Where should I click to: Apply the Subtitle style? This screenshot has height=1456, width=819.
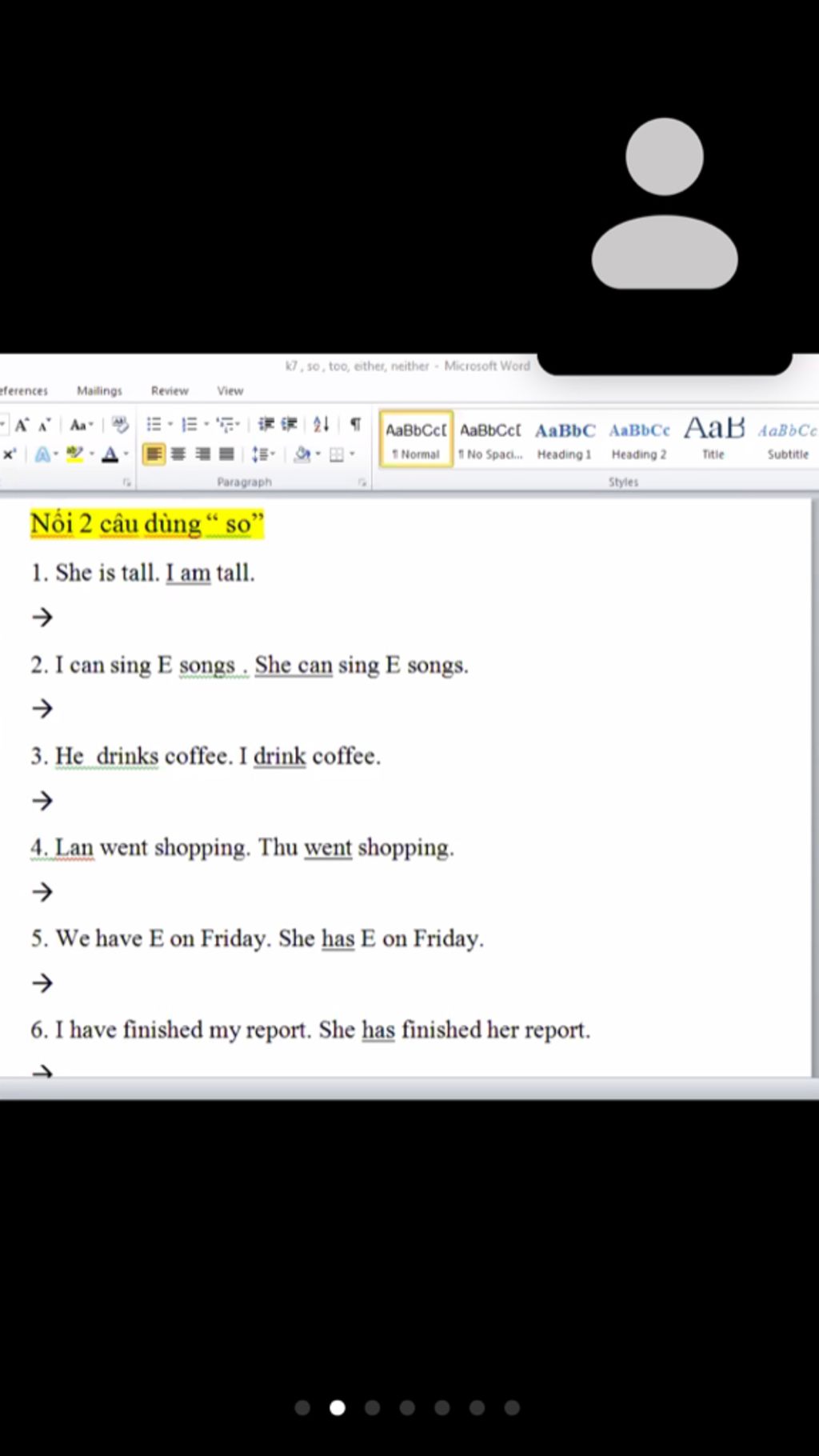tap(787, 439)
